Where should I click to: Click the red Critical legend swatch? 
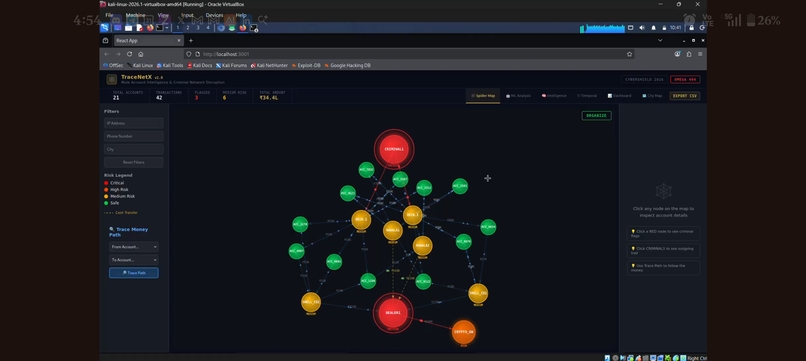pyautogui.click(x=106, y=183)
